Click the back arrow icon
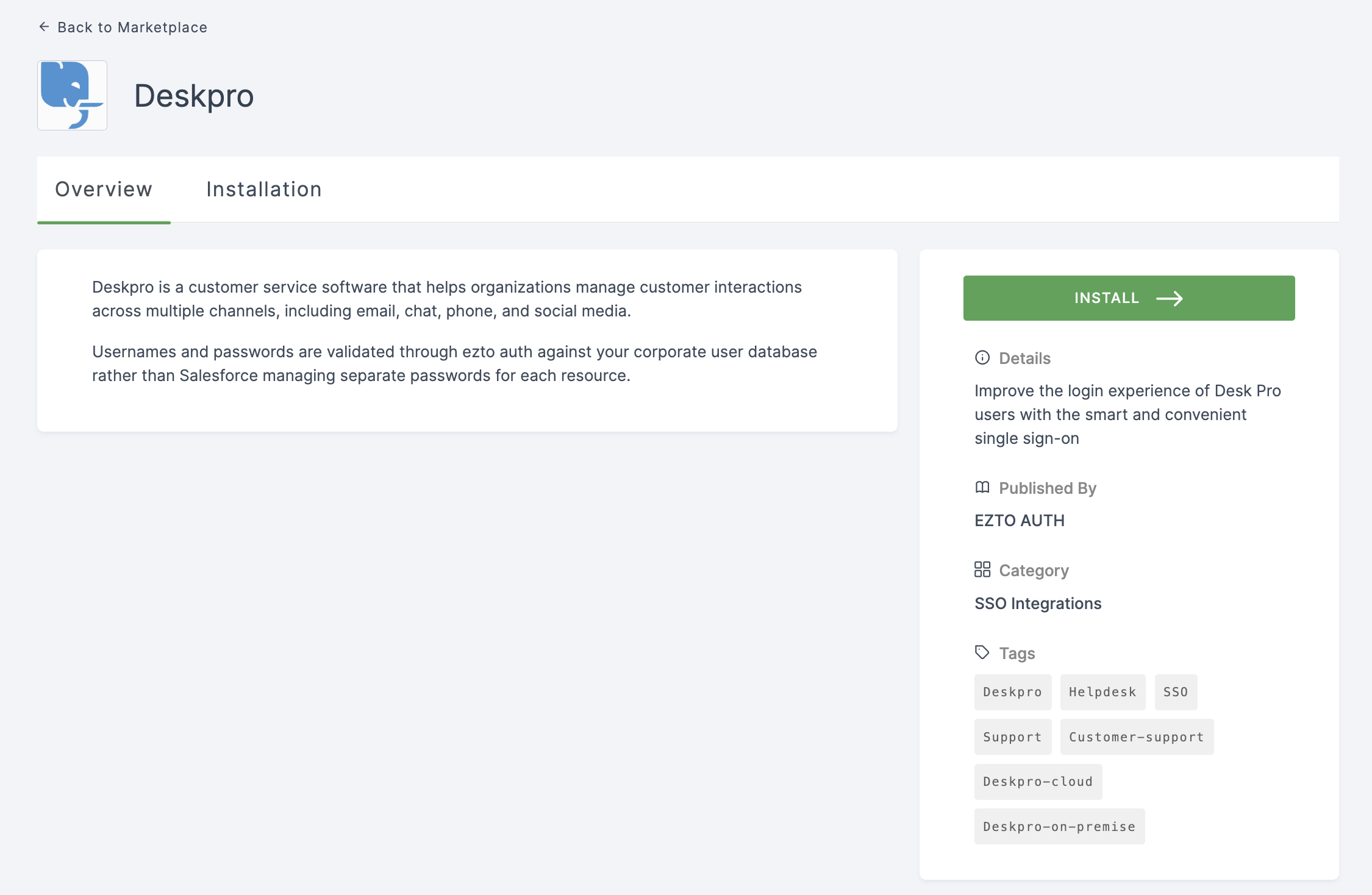 point(44,27)
